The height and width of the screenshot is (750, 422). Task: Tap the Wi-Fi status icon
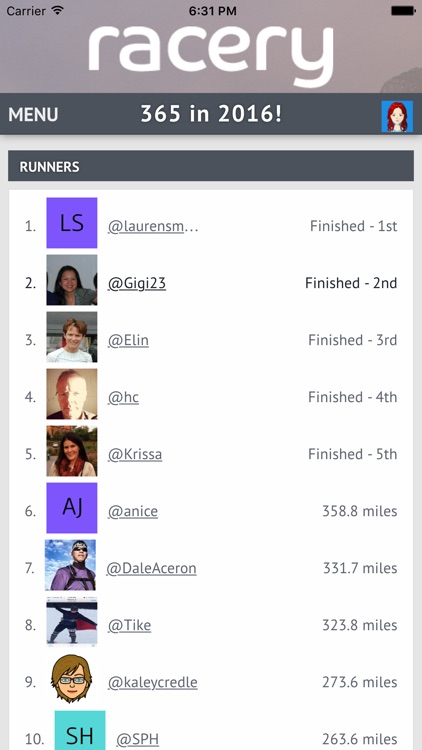pos(58,11)
